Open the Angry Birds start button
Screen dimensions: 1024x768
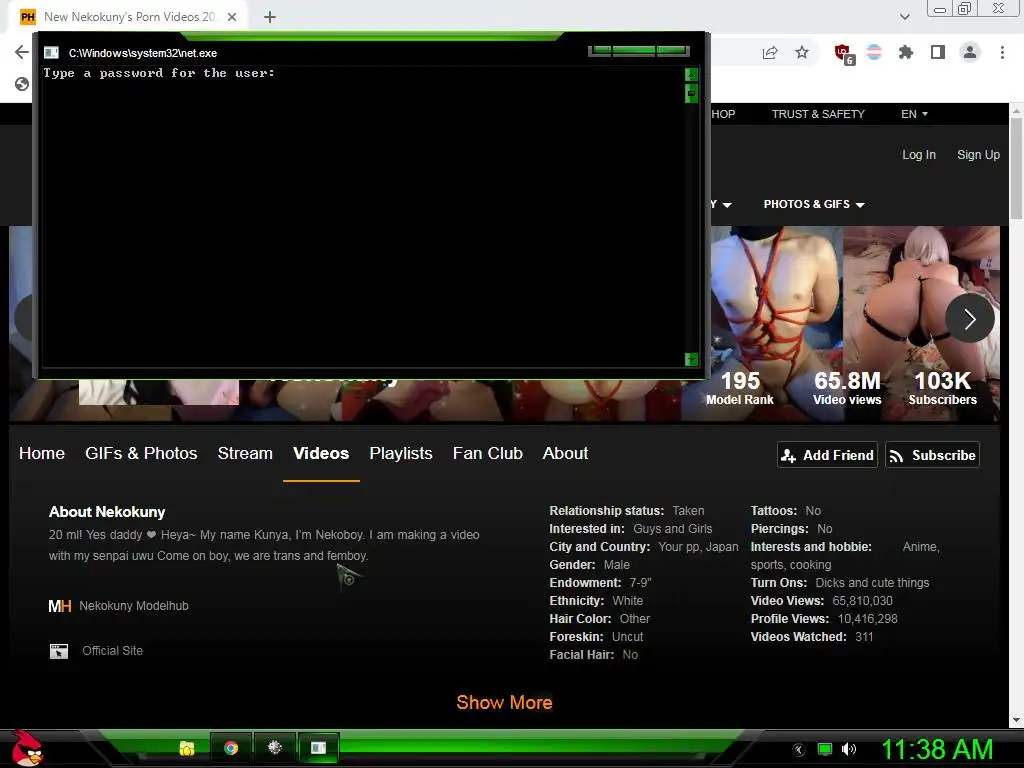27,748
